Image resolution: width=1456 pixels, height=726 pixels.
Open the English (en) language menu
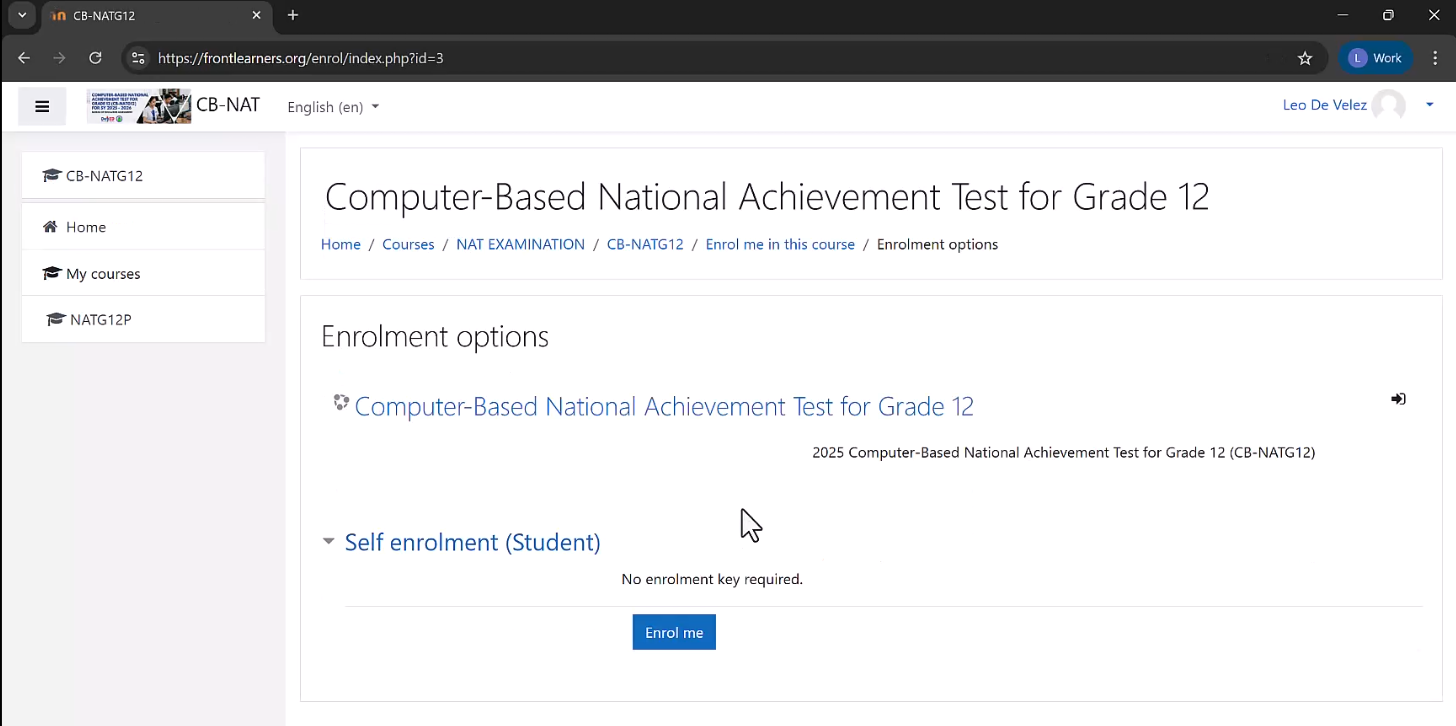(x=332, y=107)
